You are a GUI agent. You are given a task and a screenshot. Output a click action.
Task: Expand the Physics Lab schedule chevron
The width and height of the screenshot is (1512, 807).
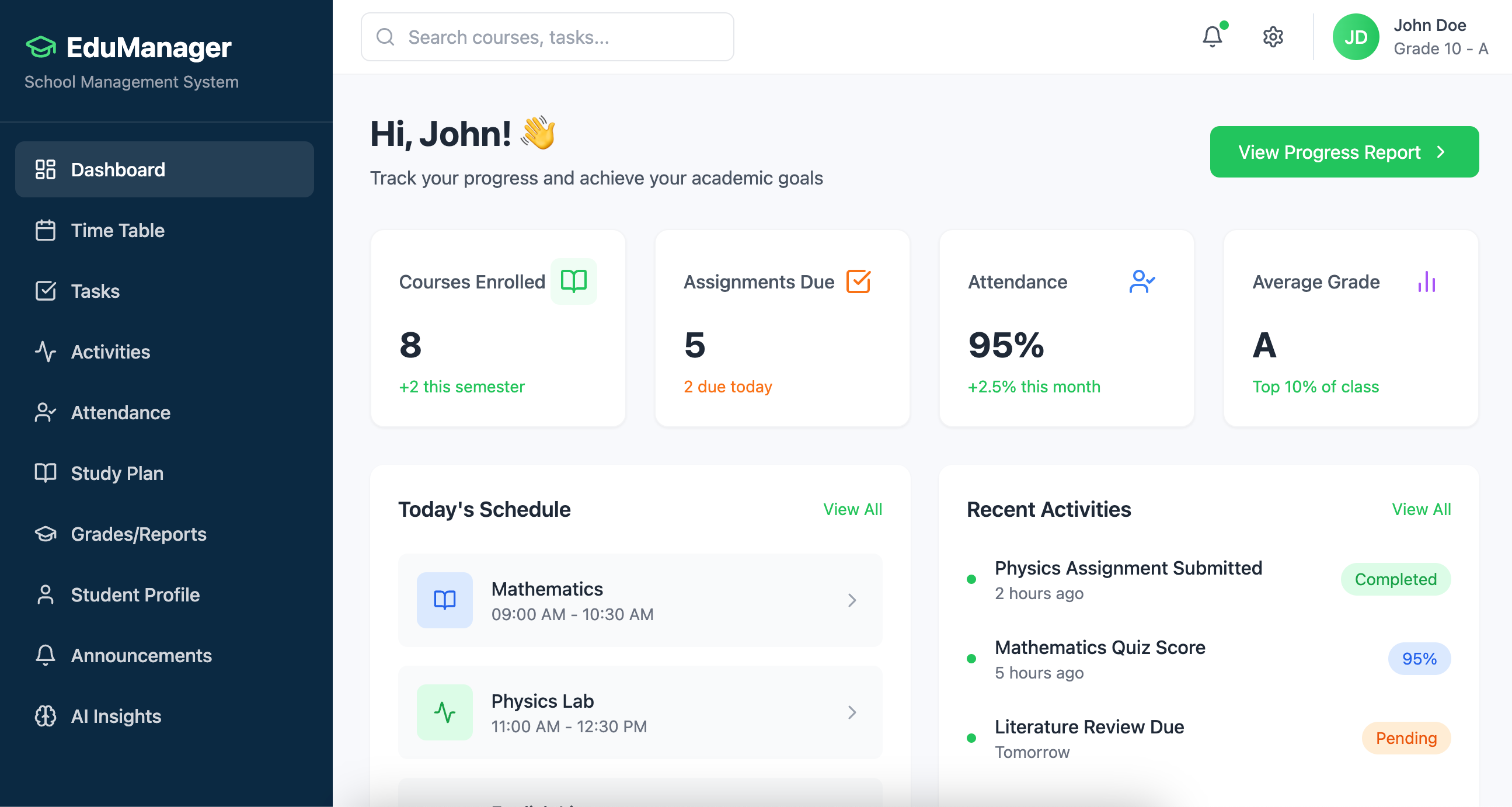[852, 712]
